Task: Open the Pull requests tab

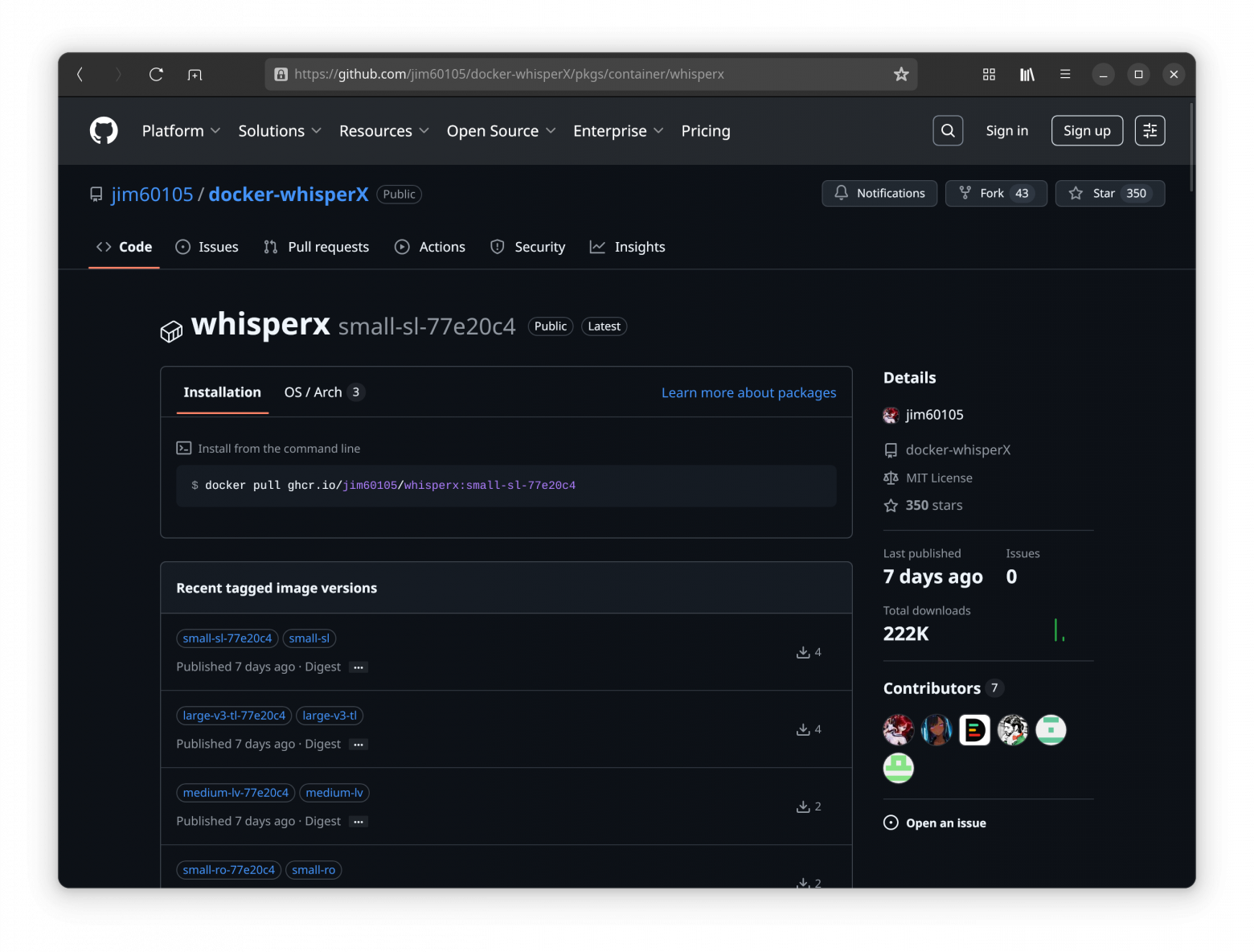Action: pos(317,247)
